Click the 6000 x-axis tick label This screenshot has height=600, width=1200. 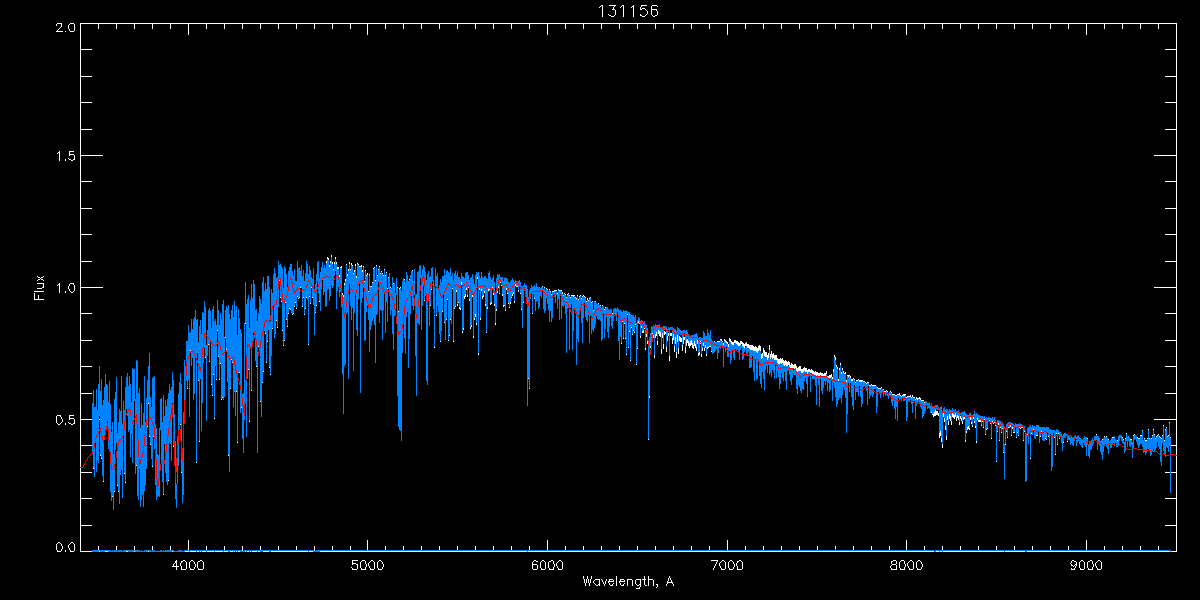pyautogui.click(x=547, y=563)
